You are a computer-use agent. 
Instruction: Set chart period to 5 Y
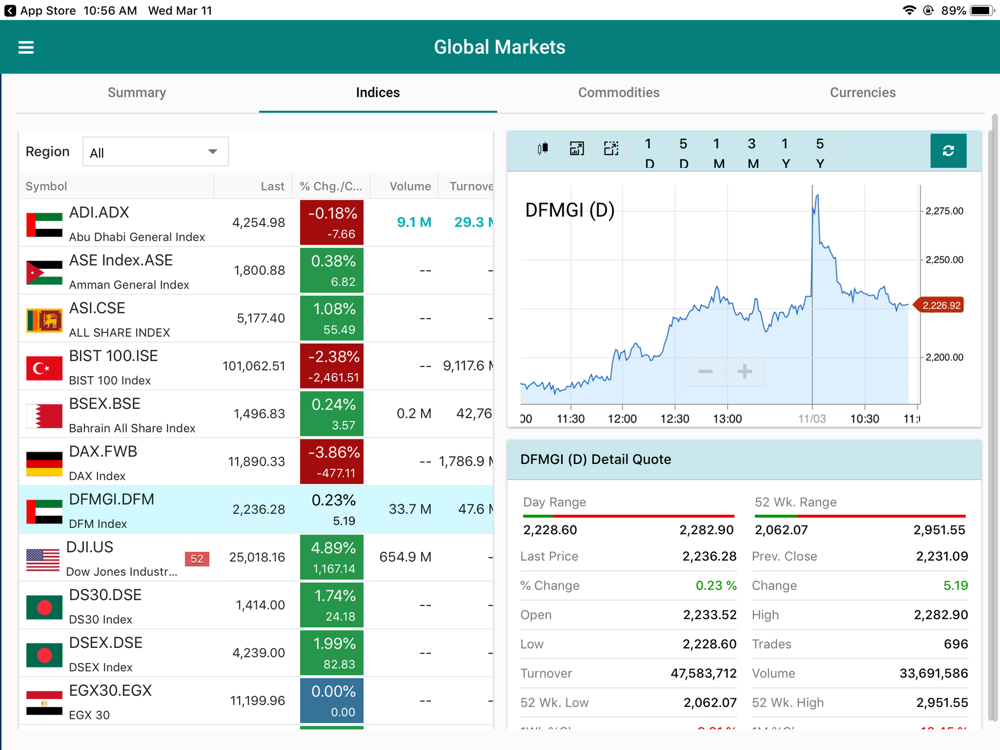(x=820, y=153)
